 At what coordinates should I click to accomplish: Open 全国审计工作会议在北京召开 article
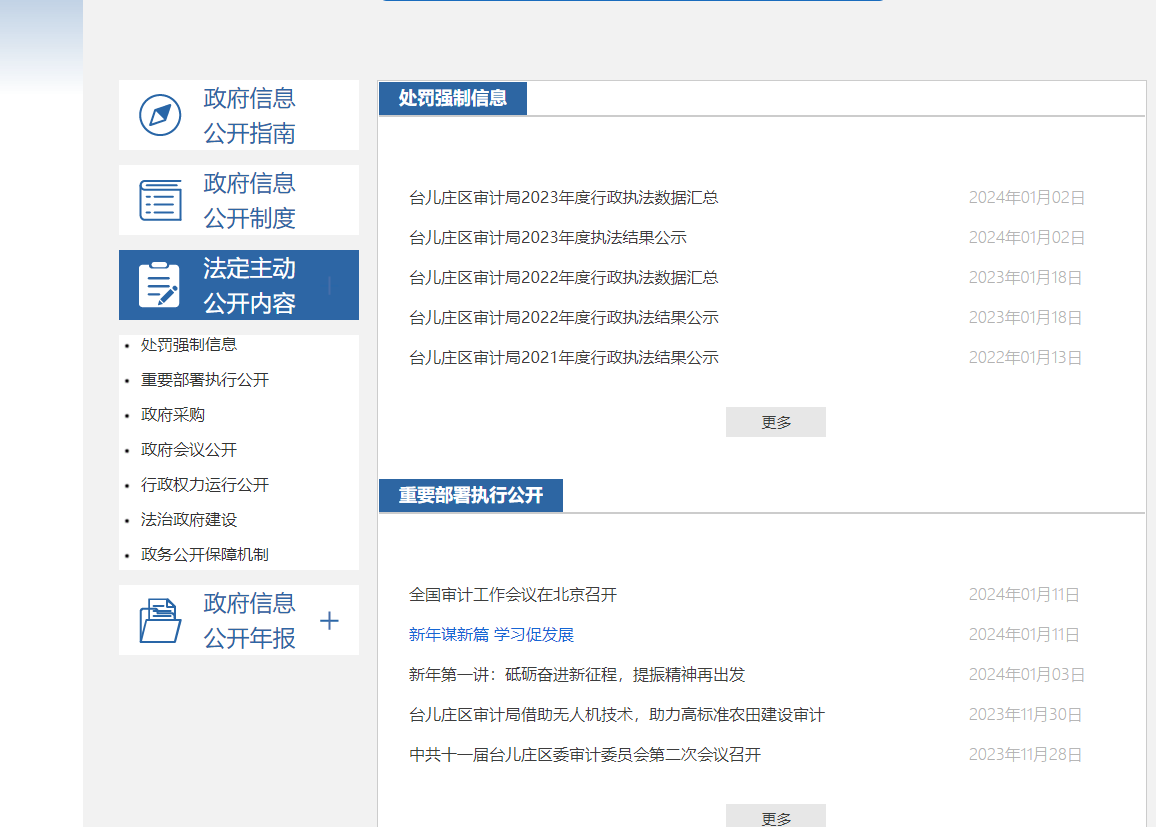click(x=513, y=595)
